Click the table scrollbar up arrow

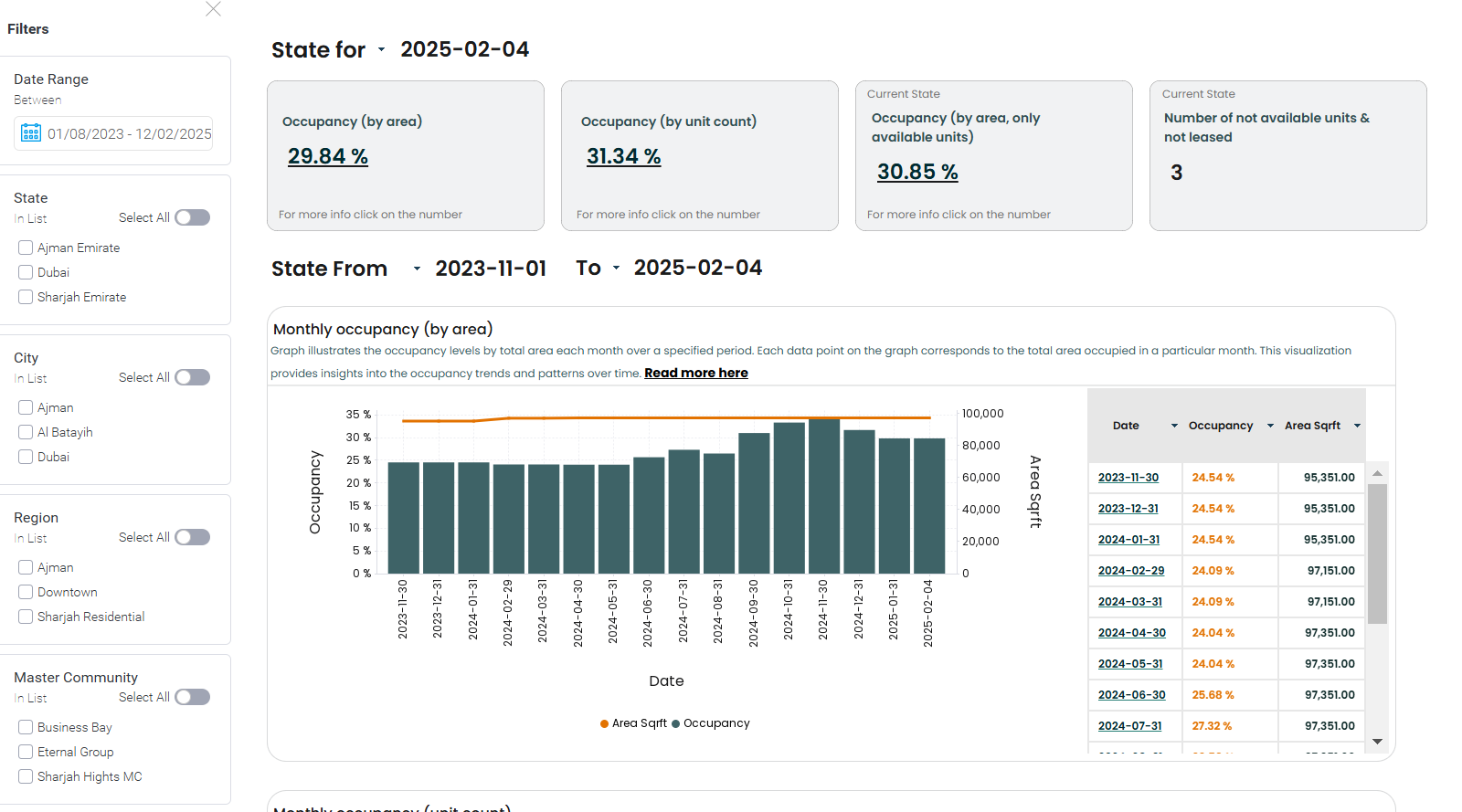pyautogui.click(x=1377, y=473)
